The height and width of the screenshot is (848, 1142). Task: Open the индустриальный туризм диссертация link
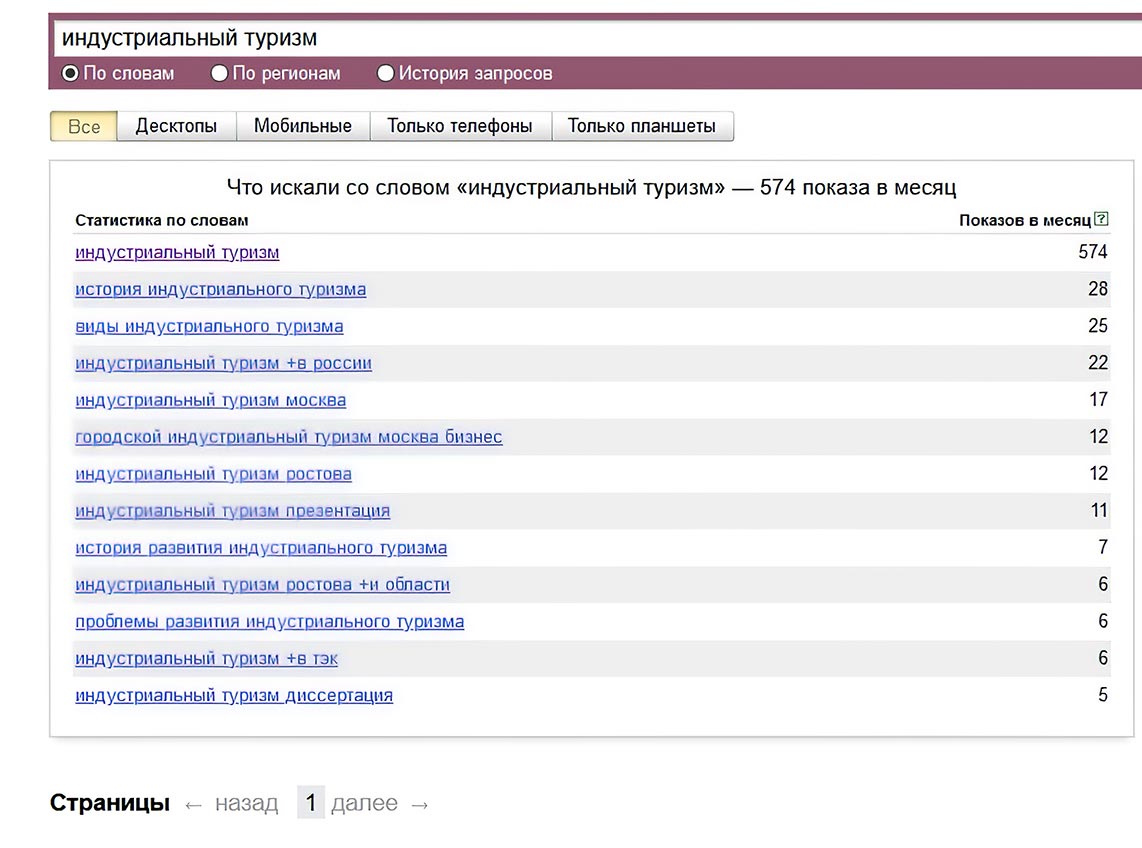(x=234, y=696)
